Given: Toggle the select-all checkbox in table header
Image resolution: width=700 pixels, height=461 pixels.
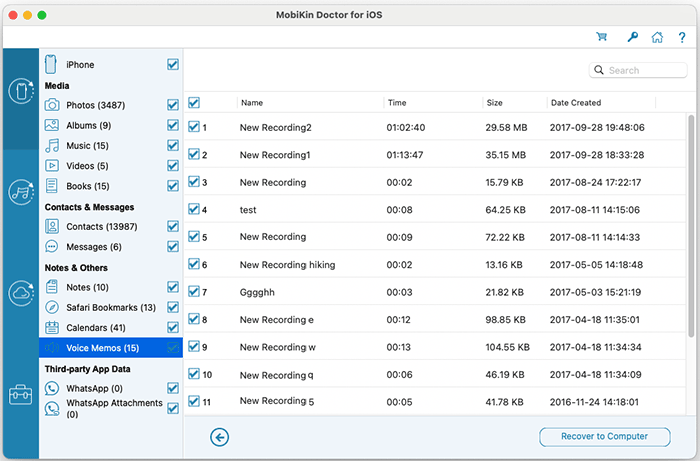Looking at the screenshot, I should pyautogui.click(x=194, y=102).
